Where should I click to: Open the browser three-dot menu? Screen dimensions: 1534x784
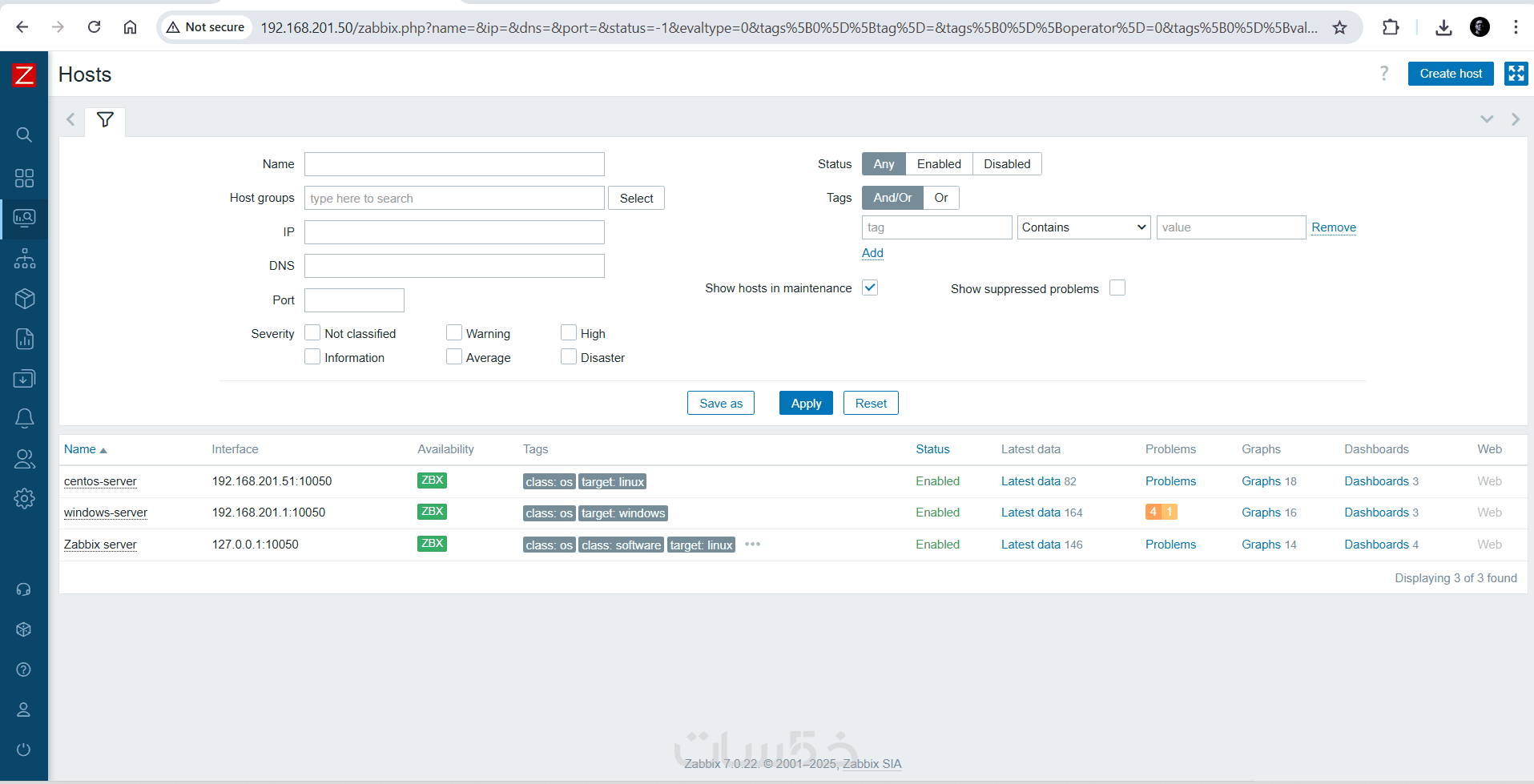coord(1516,27)
